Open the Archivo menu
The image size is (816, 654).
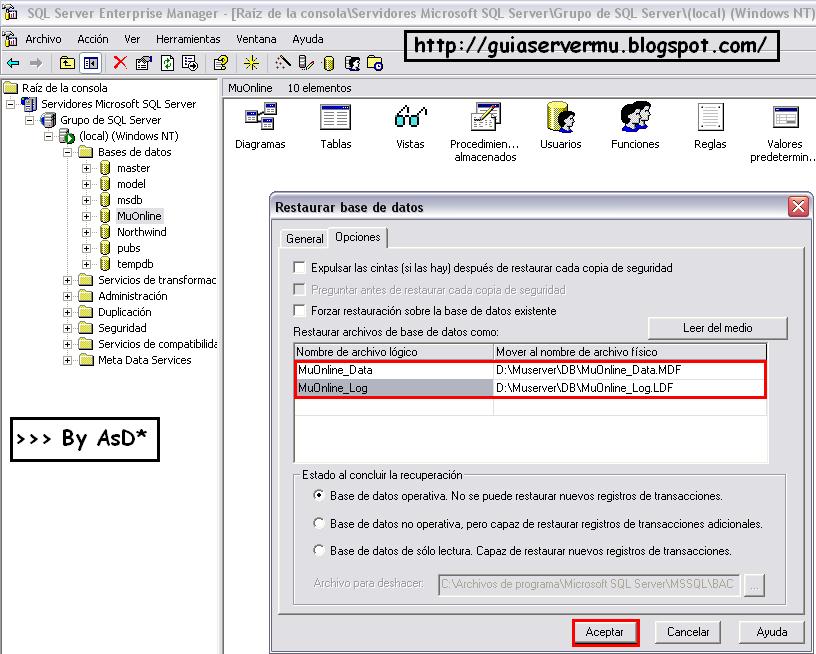coord(43,39)
